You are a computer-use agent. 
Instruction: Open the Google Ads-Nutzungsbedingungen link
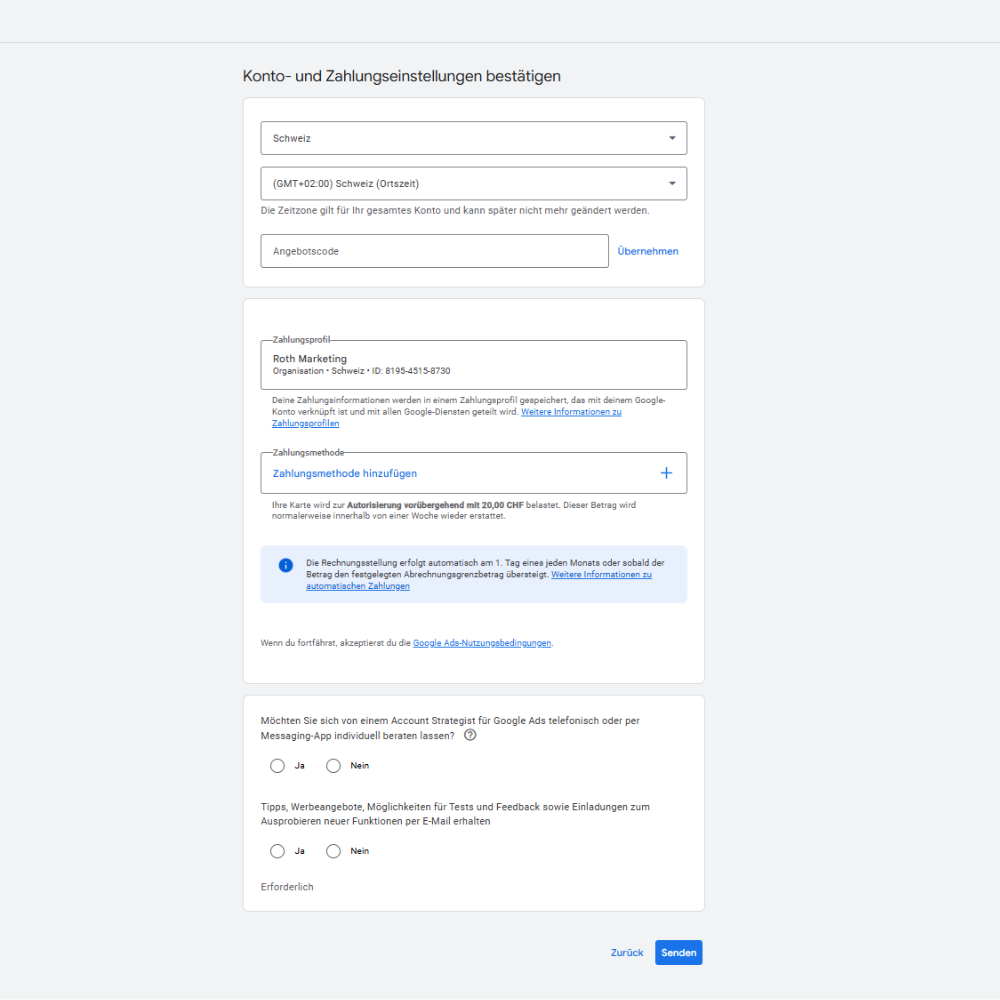(x=482, y=643)
